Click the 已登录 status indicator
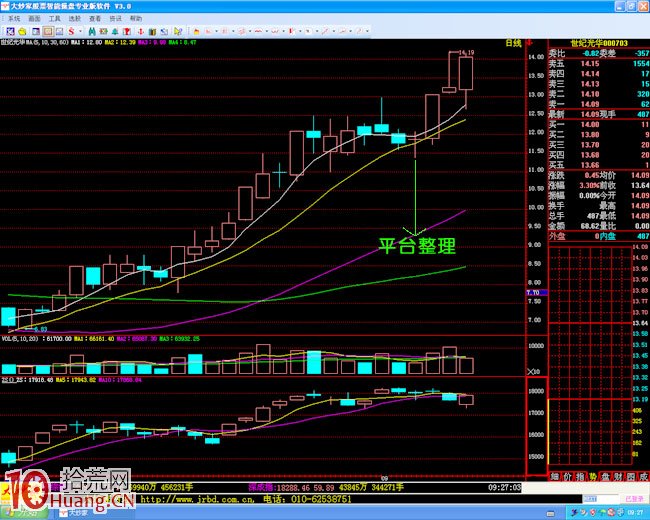 tap(635, 499)
